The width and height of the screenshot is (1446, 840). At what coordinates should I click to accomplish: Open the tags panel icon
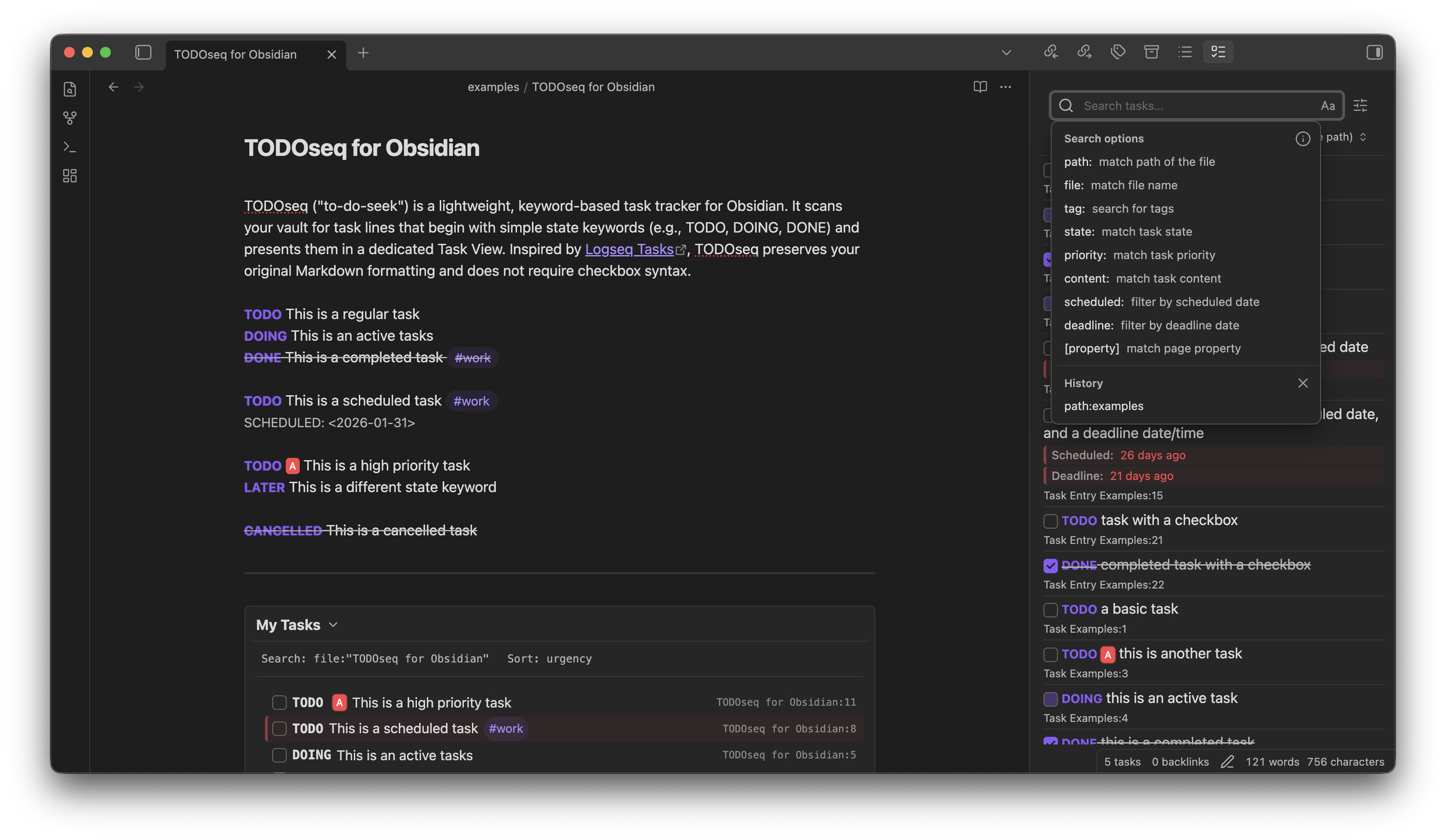1117,52
